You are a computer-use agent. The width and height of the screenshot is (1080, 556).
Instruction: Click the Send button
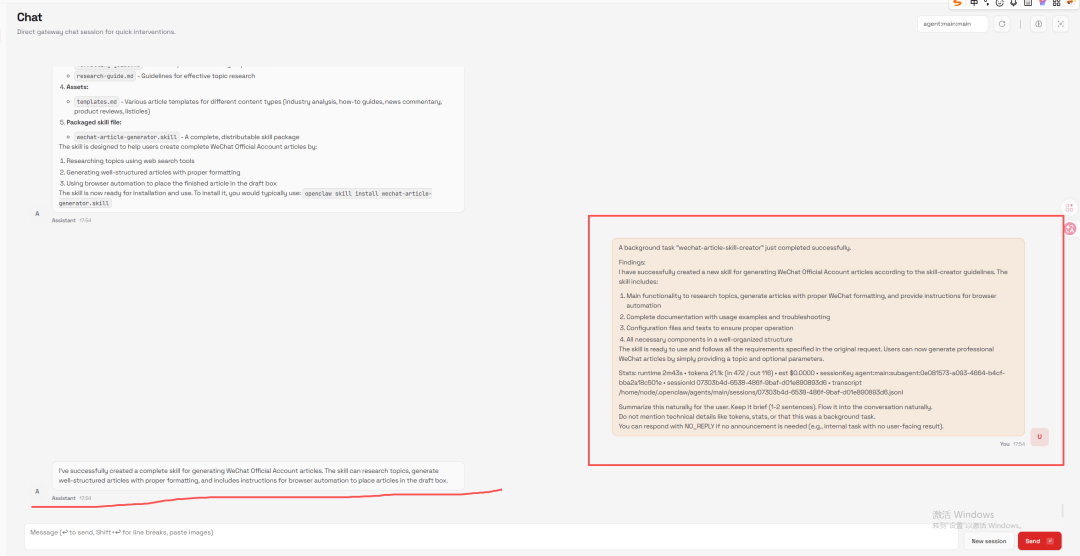(x=1039, y=541)
